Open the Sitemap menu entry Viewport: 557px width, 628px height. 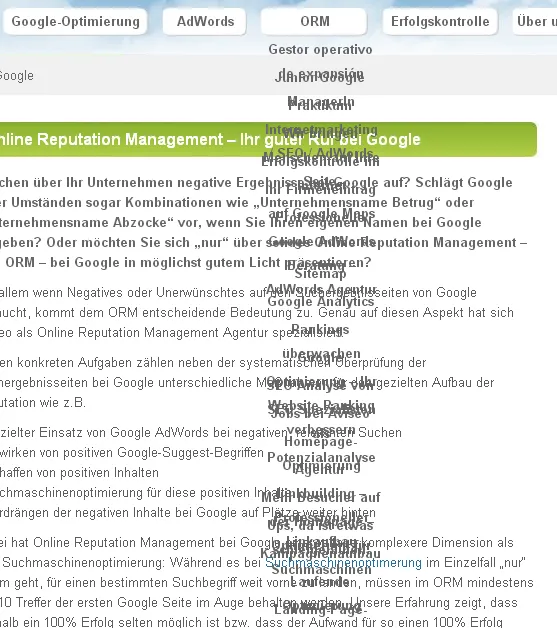(320, 274)
